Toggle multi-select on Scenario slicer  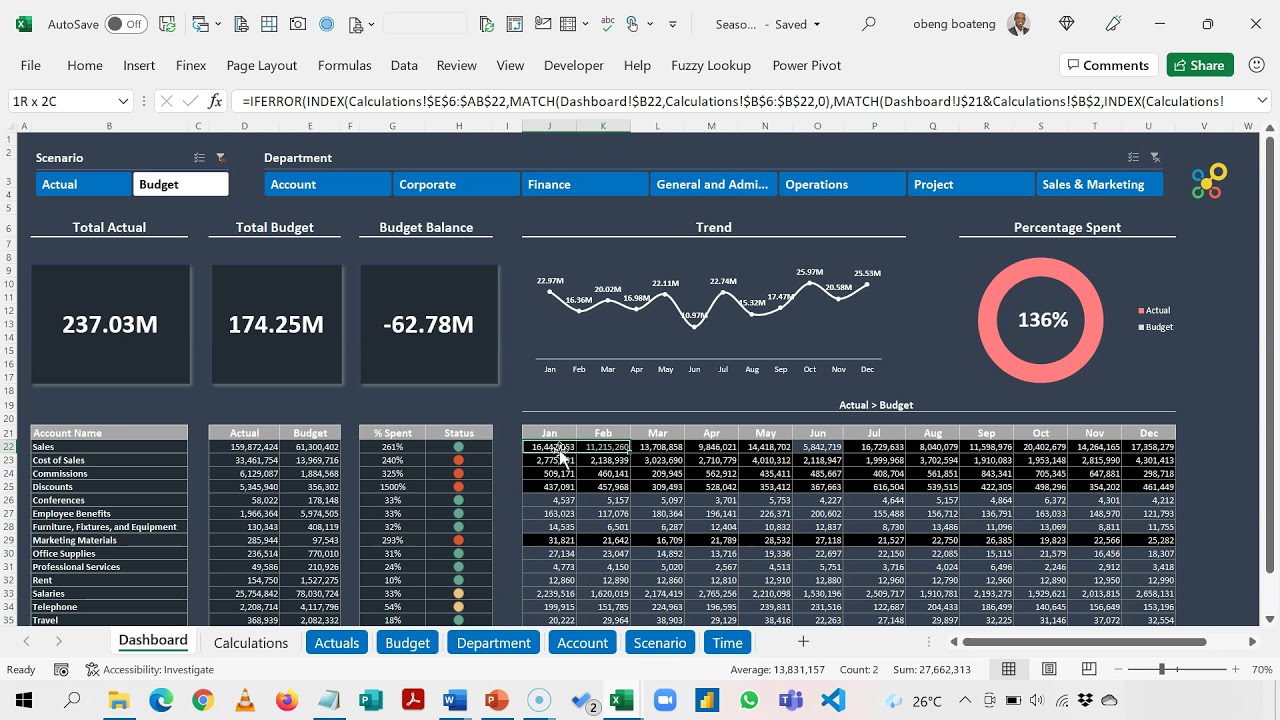tap(199, 158)
